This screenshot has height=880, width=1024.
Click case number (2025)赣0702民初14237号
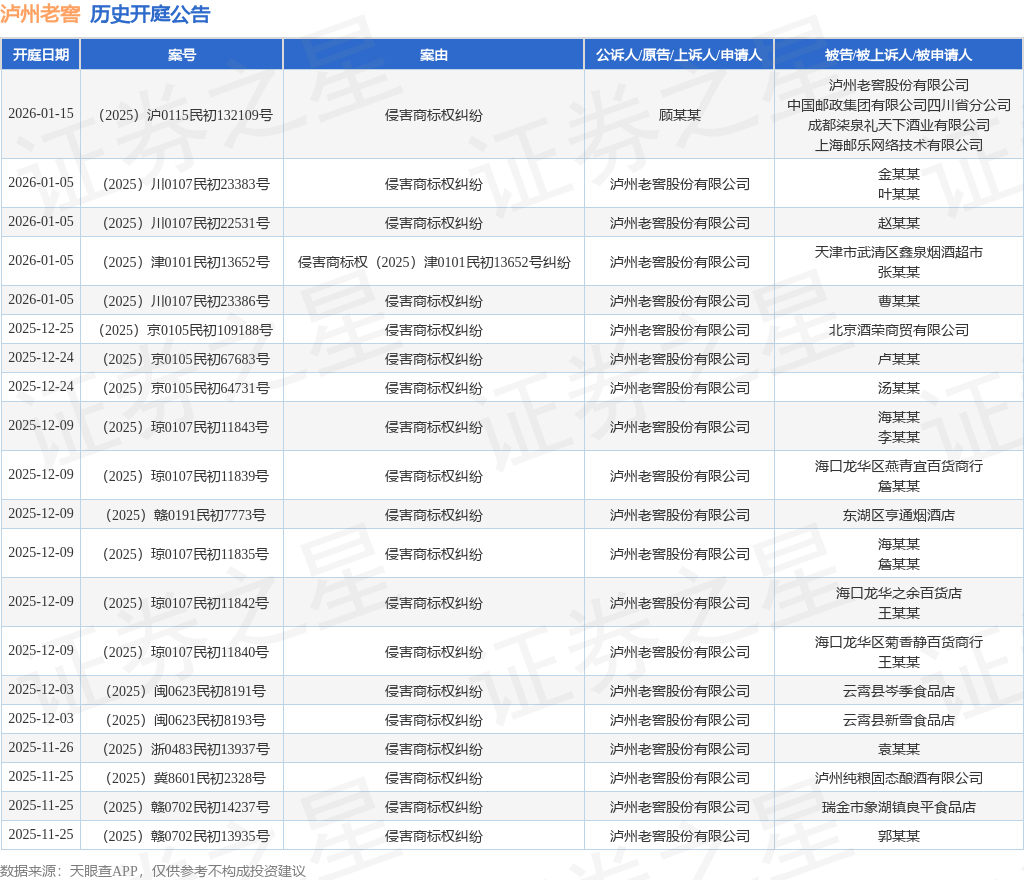pos(185,808)
